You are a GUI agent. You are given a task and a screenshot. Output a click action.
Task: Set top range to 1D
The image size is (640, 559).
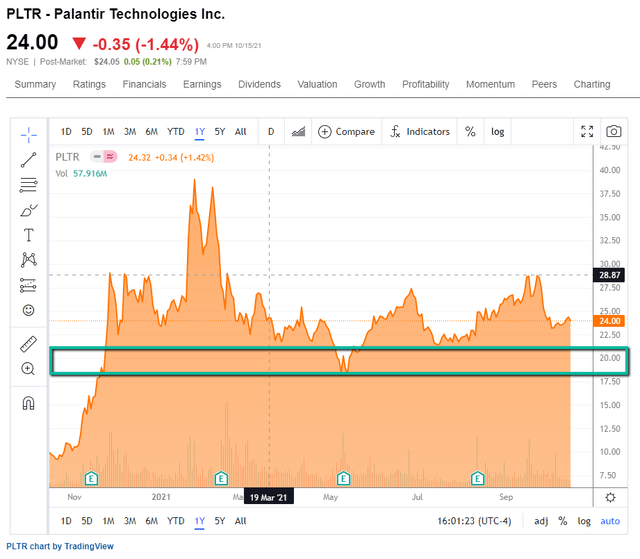pos(66,132)
